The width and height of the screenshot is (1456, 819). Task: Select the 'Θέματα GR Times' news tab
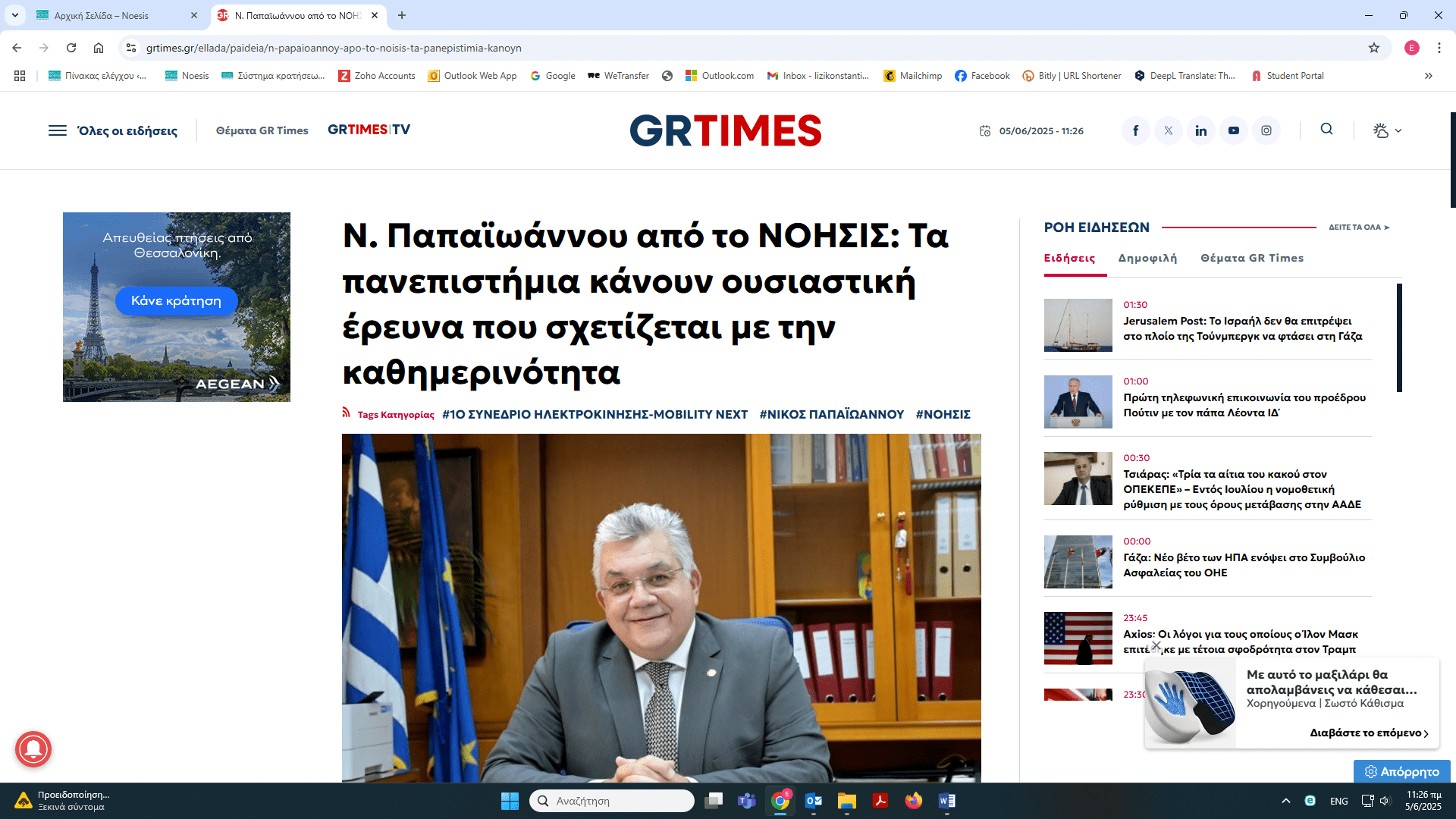pos(1251,258)
